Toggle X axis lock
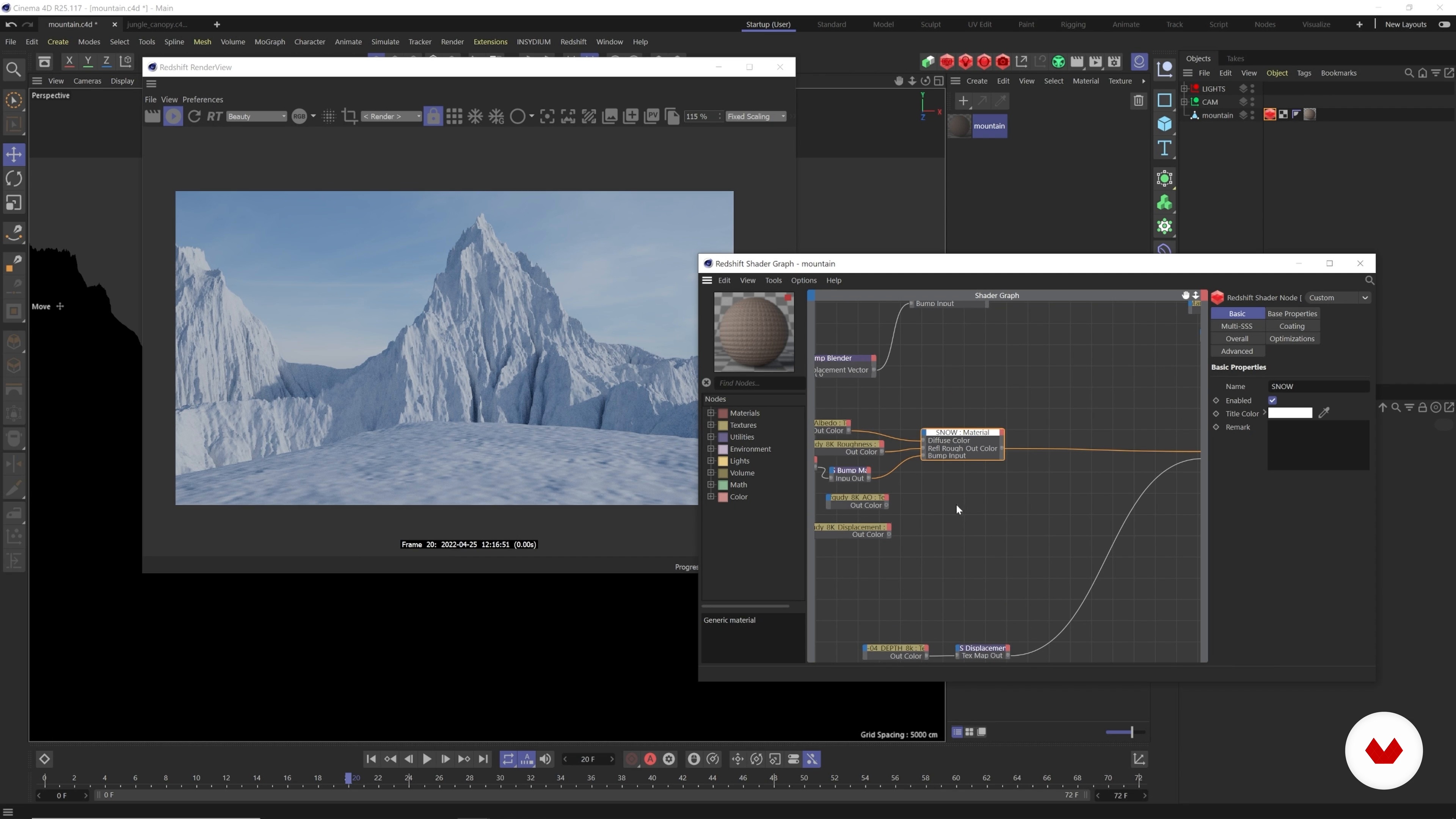Image resolution: width=1456 pixels, height=819 pixels. tap(69, 61)
